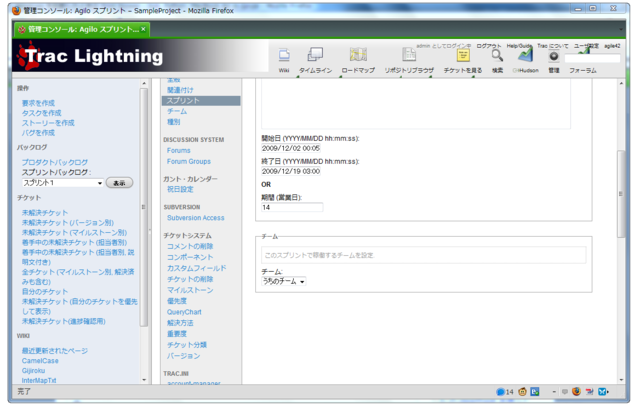This screenshot has width=640, height=413.
Task: Open フォーラム navigation link
Action: coord(583,71)
